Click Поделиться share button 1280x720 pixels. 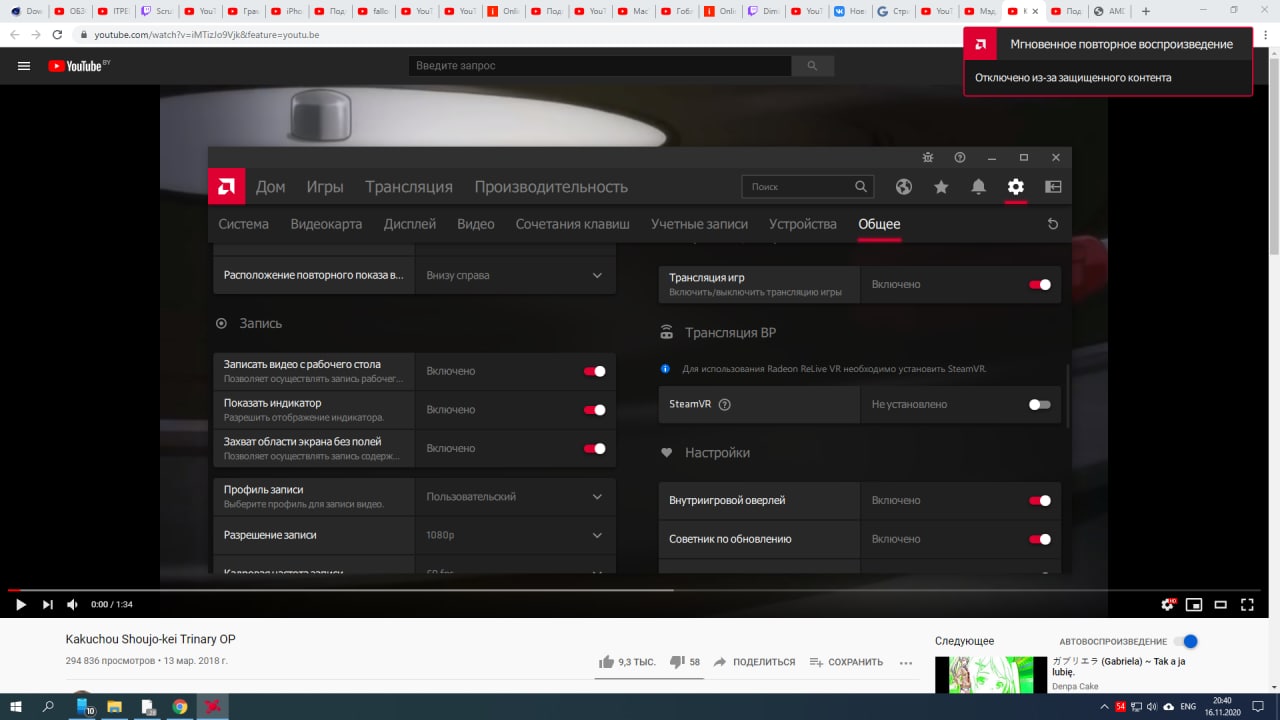pyautogui.click(x=754, y=662)
